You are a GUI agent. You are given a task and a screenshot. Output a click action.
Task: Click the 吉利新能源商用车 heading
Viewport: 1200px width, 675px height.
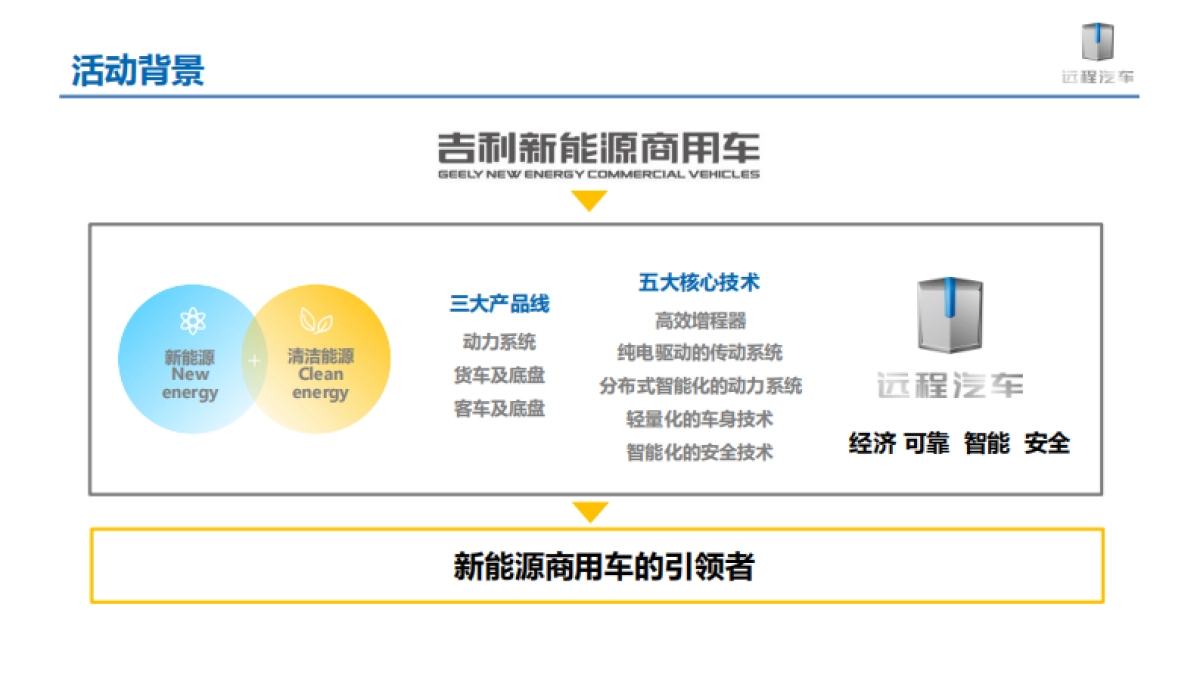click(598, 147)
